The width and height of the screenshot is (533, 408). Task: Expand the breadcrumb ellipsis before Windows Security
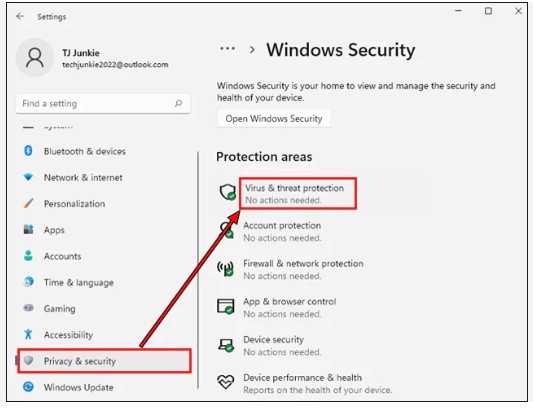pyautogui.click(x=227, y=49)
